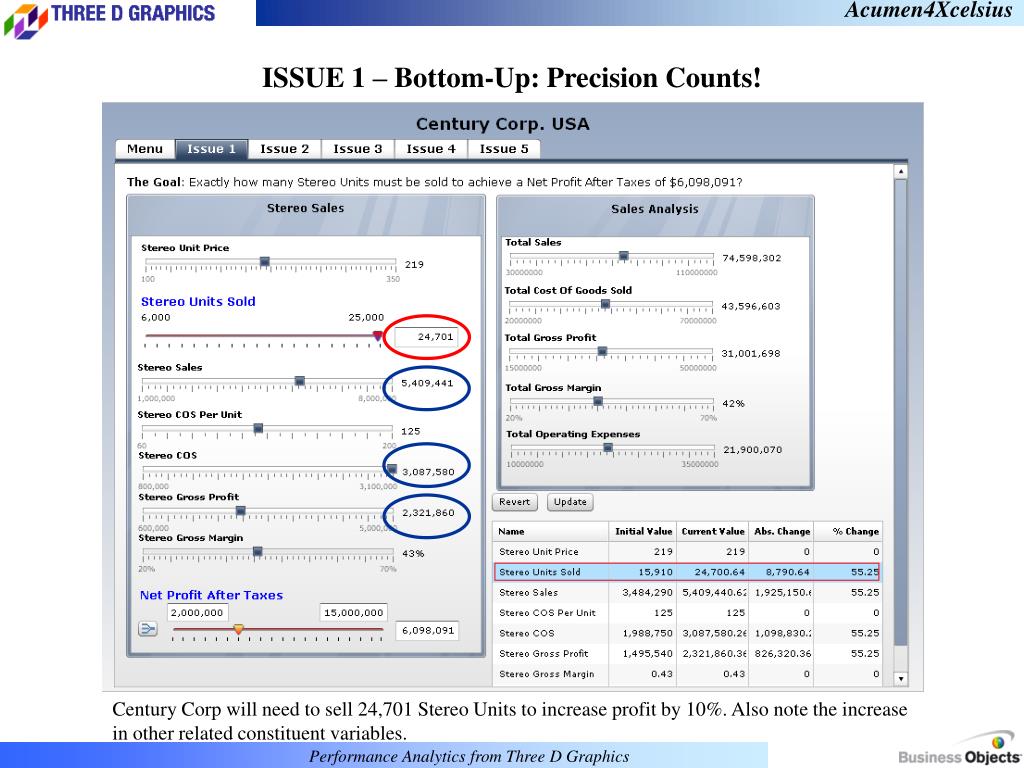The width and height of the screenshot is (1024, 768).
Task: Click the Total Sales value 74,598,302
Action: pyautogui.click(x=751, y=258)
